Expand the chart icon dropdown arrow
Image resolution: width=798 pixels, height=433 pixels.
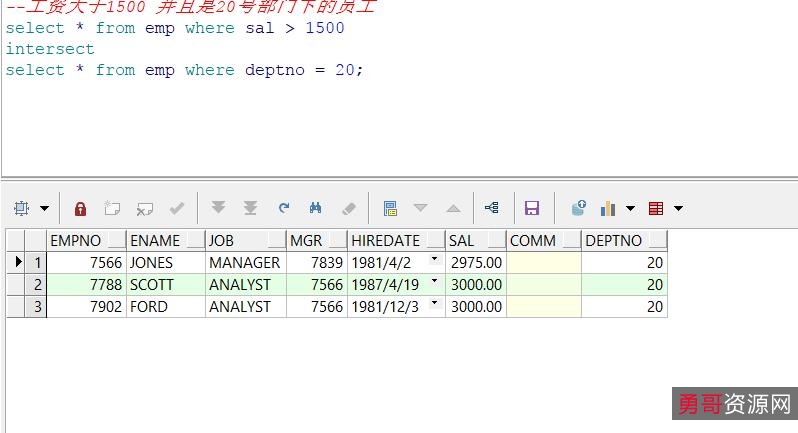click(630, 209)
